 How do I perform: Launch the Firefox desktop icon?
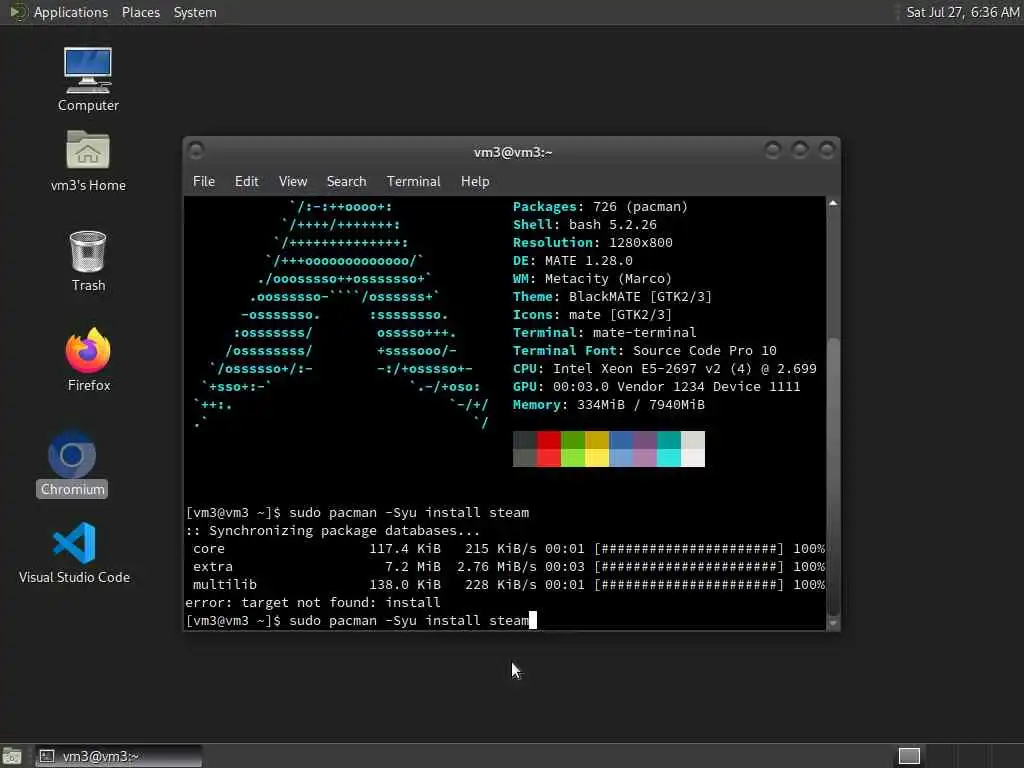point(88,360)
